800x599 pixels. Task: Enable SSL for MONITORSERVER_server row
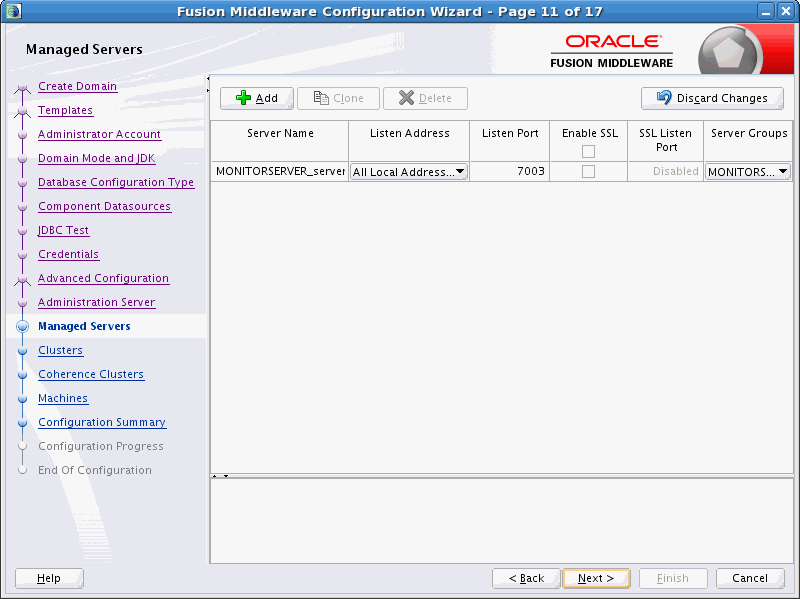[x=588, y=171]
